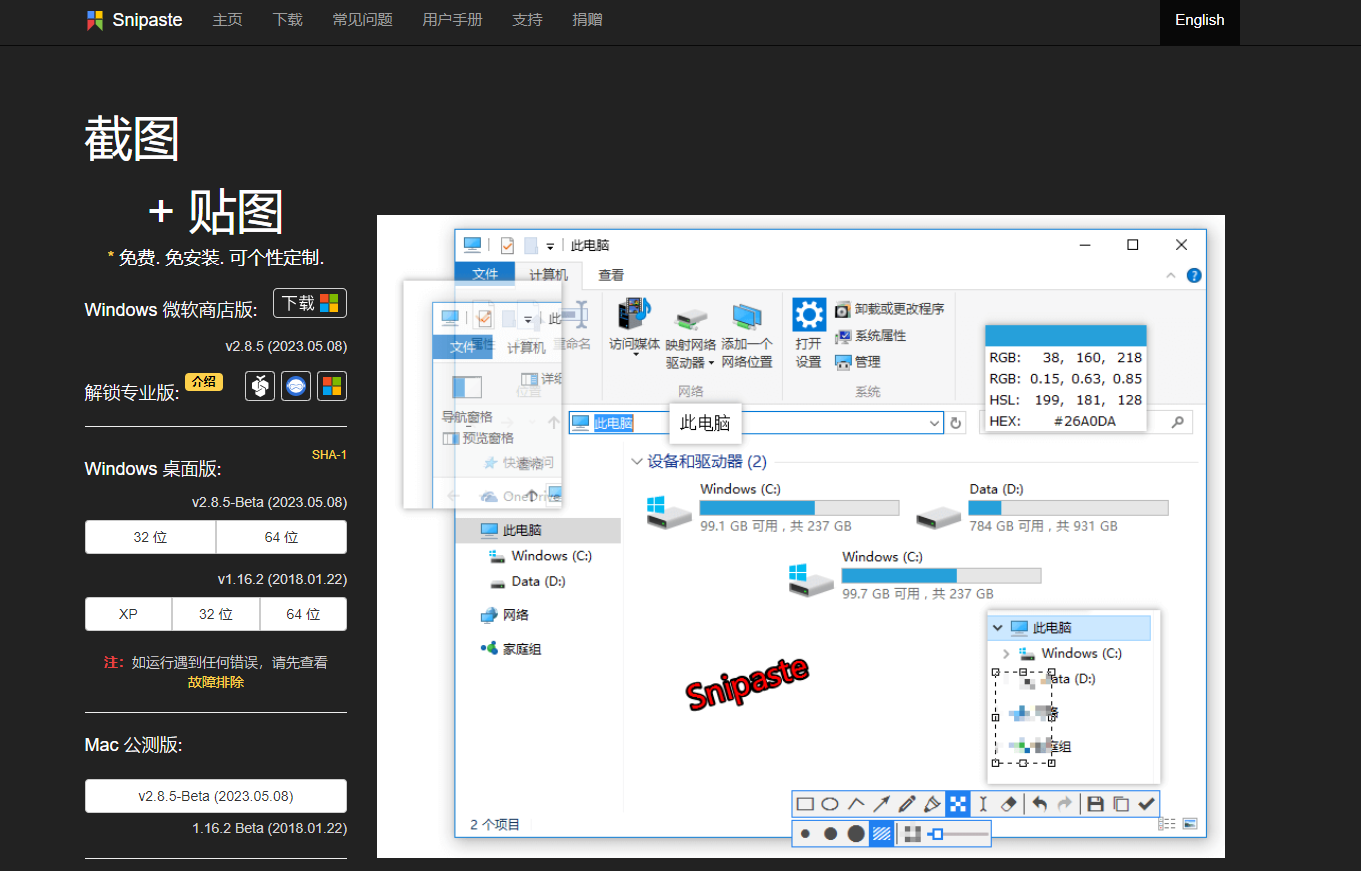This screenshot has width=1361, height=871.
Task: Open the SHA-1 link
Action: (329, 455)
